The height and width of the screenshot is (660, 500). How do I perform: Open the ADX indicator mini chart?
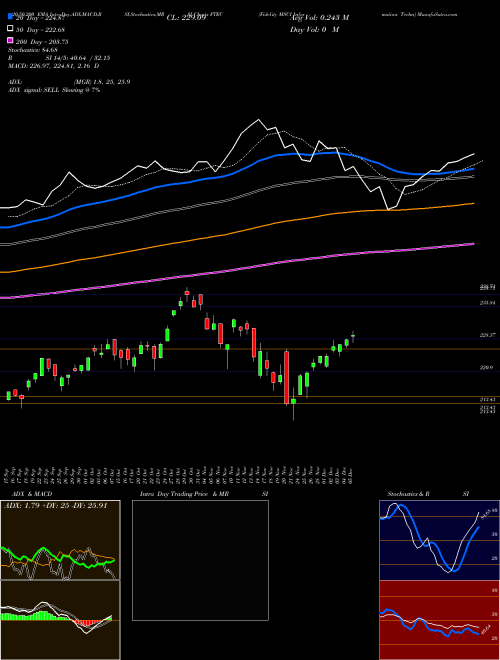coord(60,540)
